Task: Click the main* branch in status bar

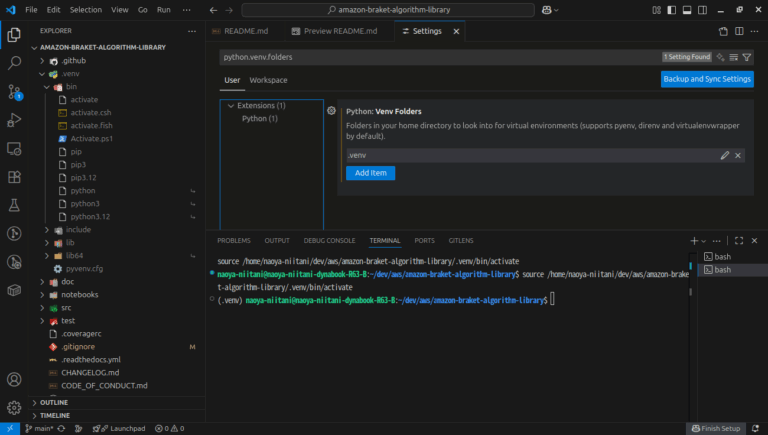Action: point(39,429)
